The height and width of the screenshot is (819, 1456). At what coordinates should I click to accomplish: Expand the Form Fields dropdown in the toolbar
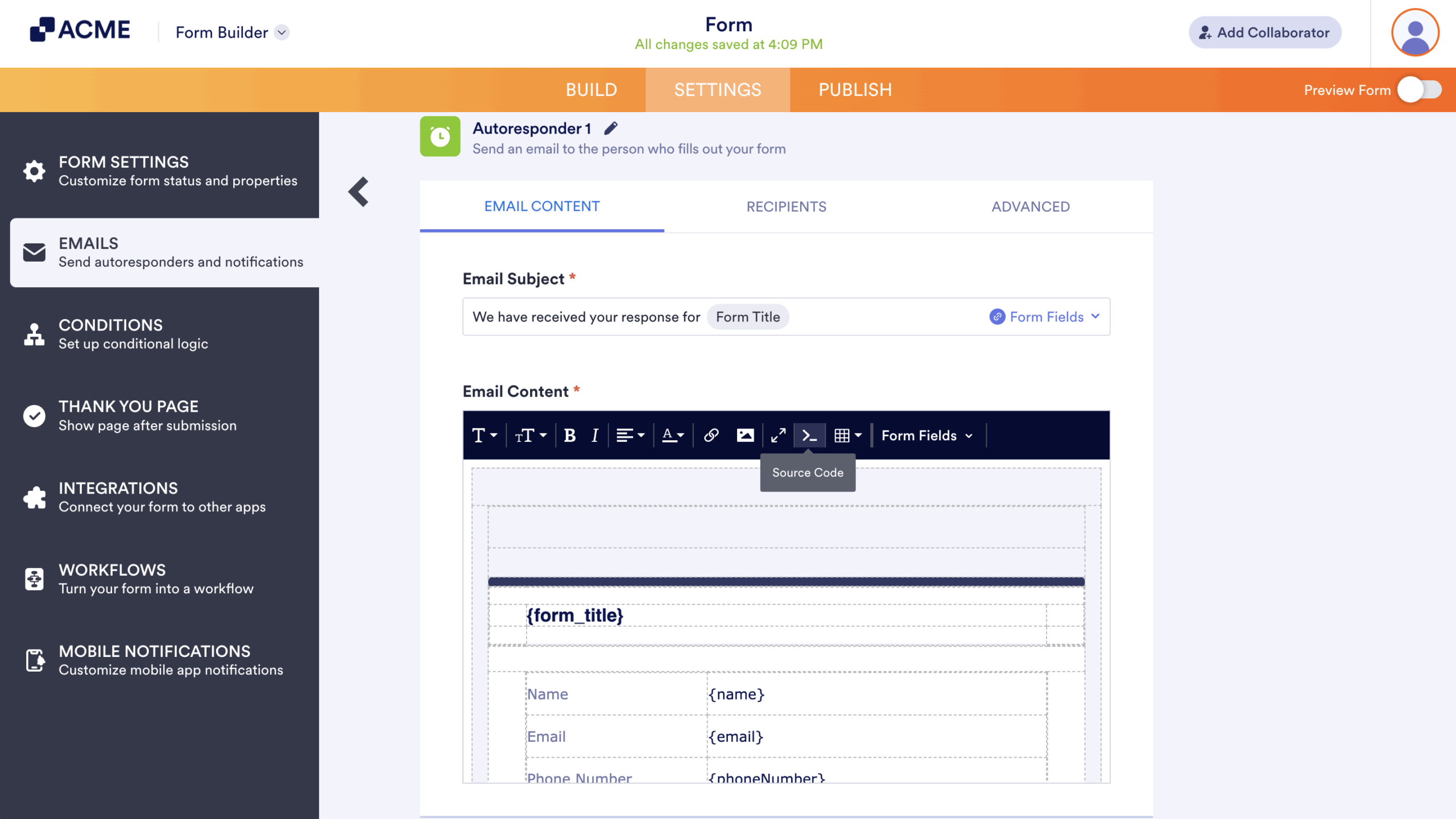[x=926, y=435]
